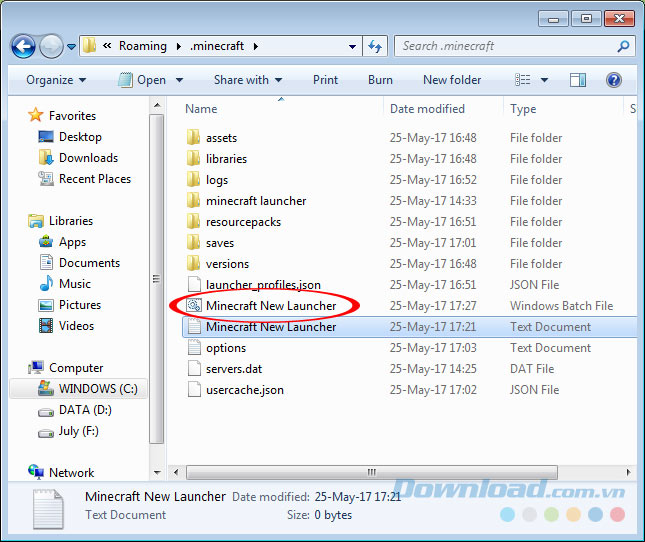This screenshot has height=542, width=645.
Task: Expand the arrow after Roaming in breadcrumb
Action: pyautogui.click(x=179, y=46)
